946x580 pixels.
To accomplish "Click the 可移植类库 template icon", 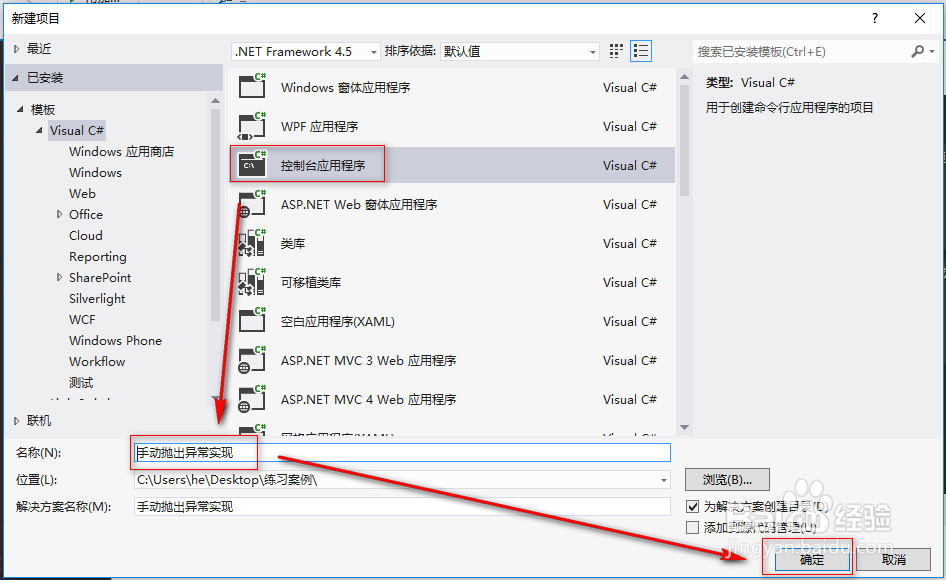I will point(252,282).
